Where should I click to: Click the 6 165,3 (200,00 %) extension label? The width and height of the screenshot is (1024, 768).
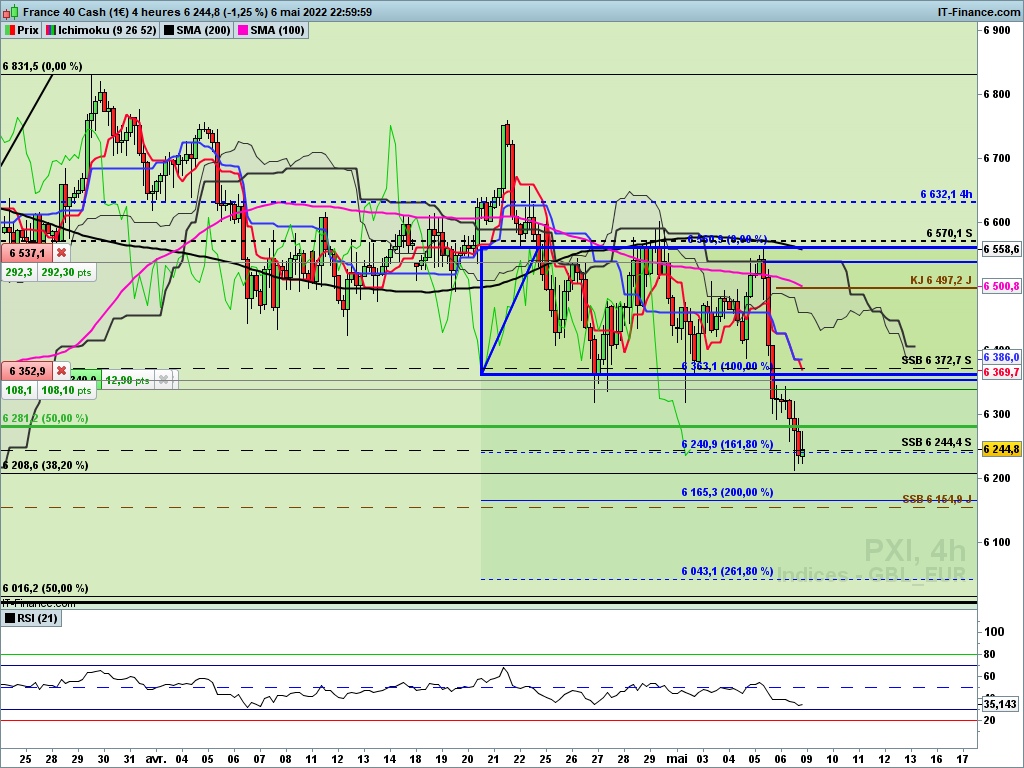(728, 492)
